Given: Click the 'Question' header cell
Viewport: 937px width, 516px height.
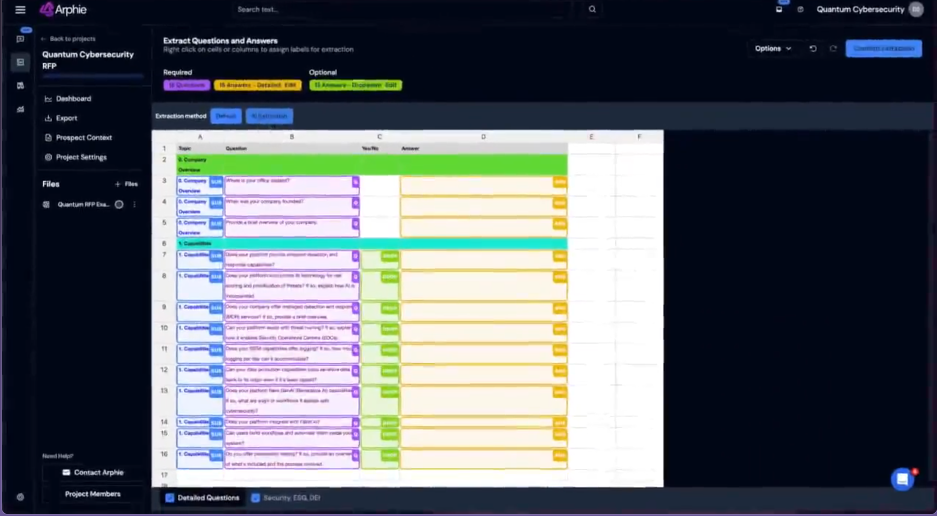Looking at the screenshot, I should pyautogui.click(x=292, y=148).
